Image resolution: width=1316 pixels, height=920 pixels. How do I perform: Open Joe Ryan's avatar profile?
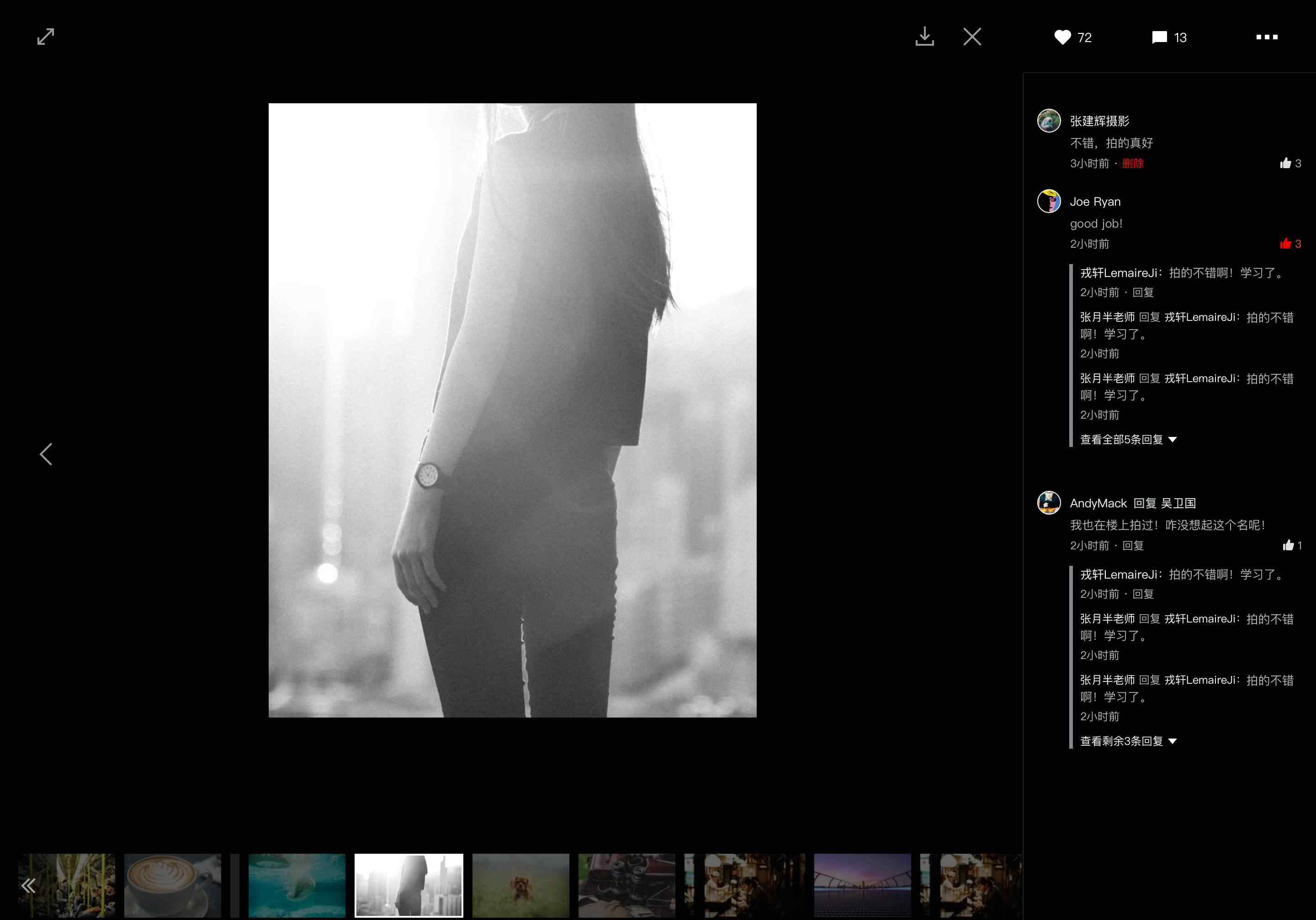(x=1049, y=201)
